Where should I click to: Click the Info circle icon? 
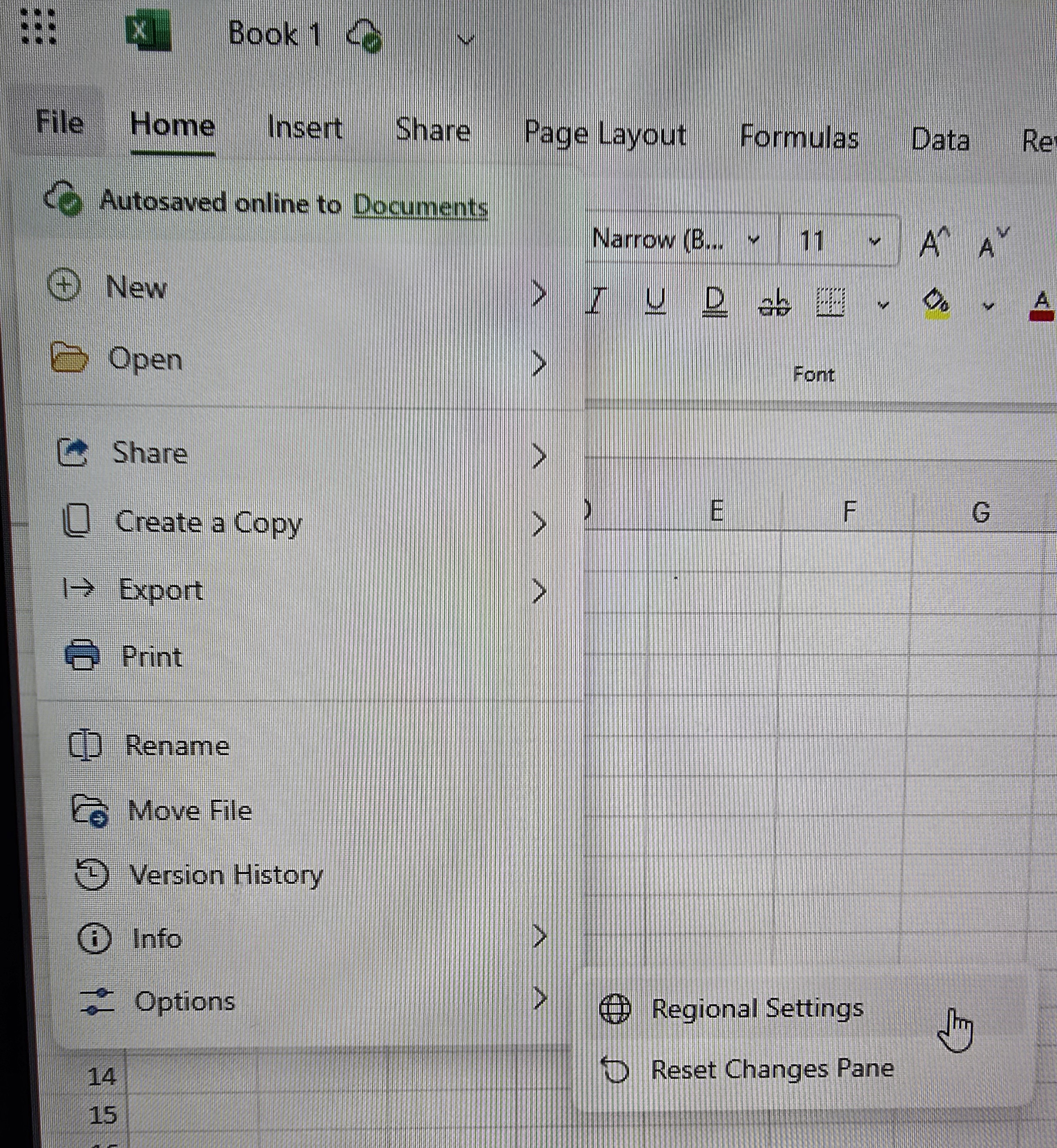tap(94, 939)
